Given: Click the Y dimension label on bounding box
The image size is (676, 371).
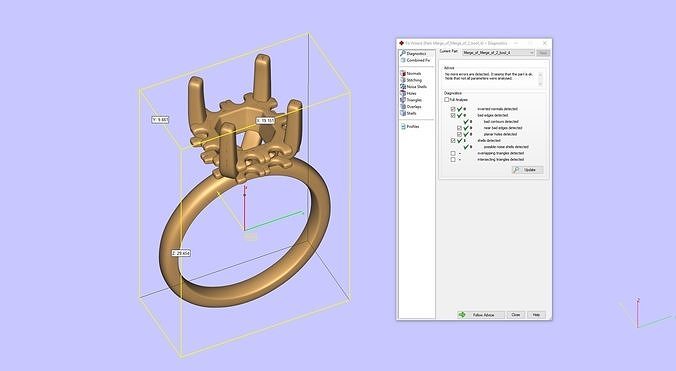Looking at the screenshot, I should (160, 119).
